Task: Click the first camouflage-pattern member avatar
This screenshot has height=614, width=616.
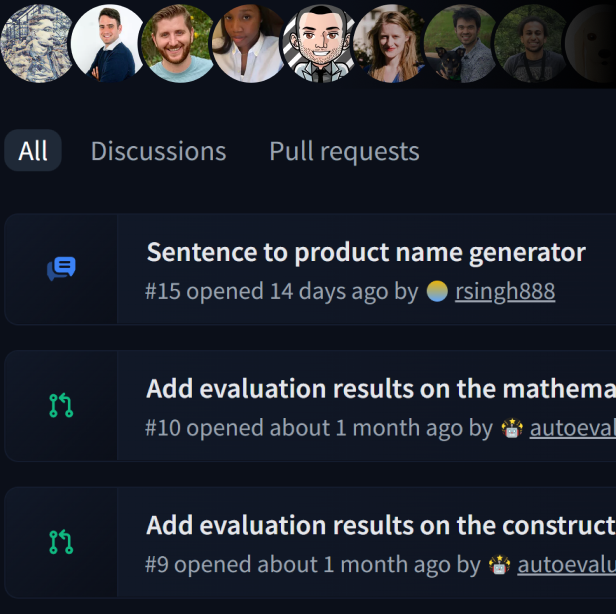Action: (37, 43)
